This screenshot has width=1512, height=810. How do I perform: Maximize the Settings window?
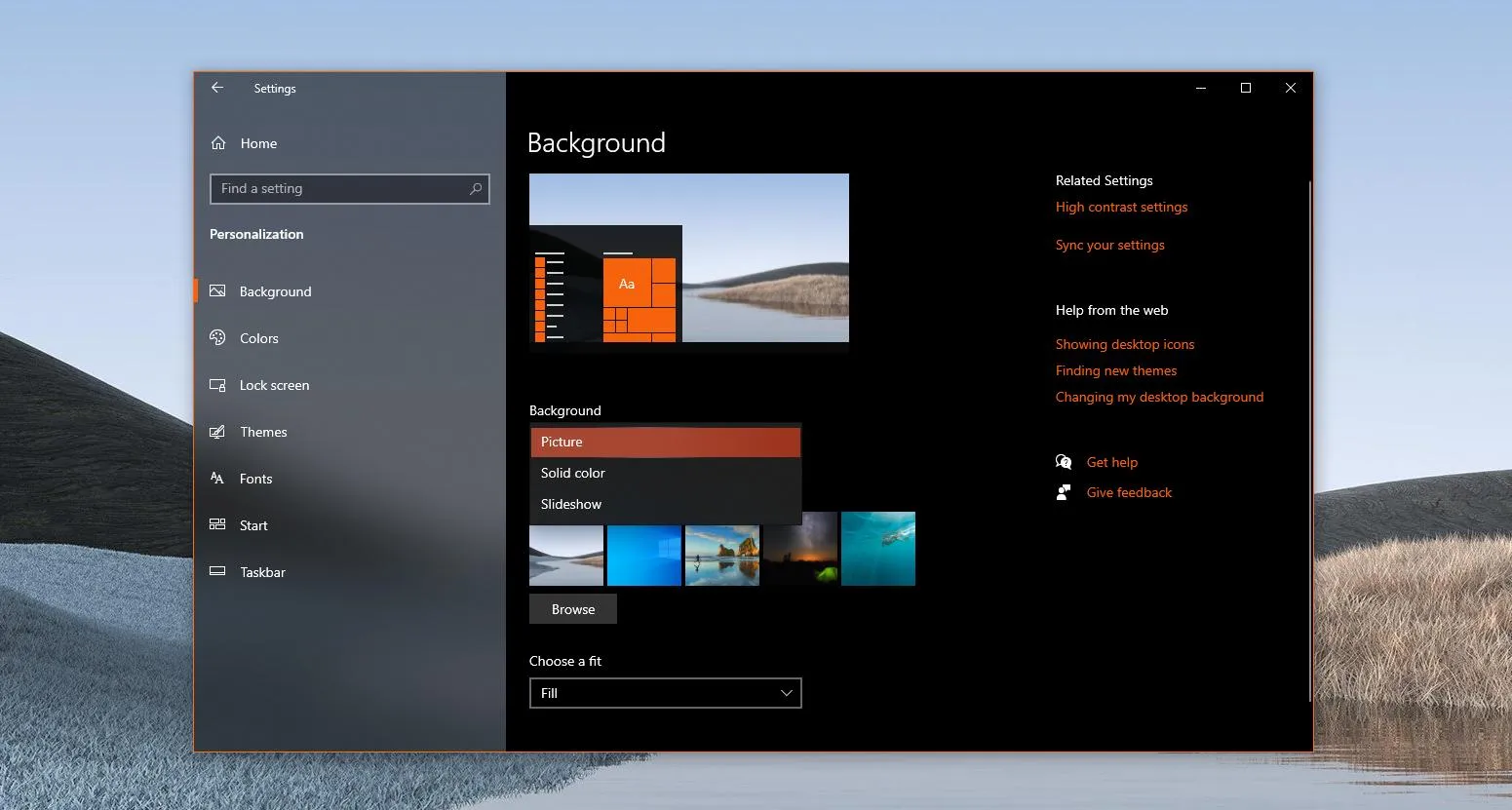point(1246,88)
